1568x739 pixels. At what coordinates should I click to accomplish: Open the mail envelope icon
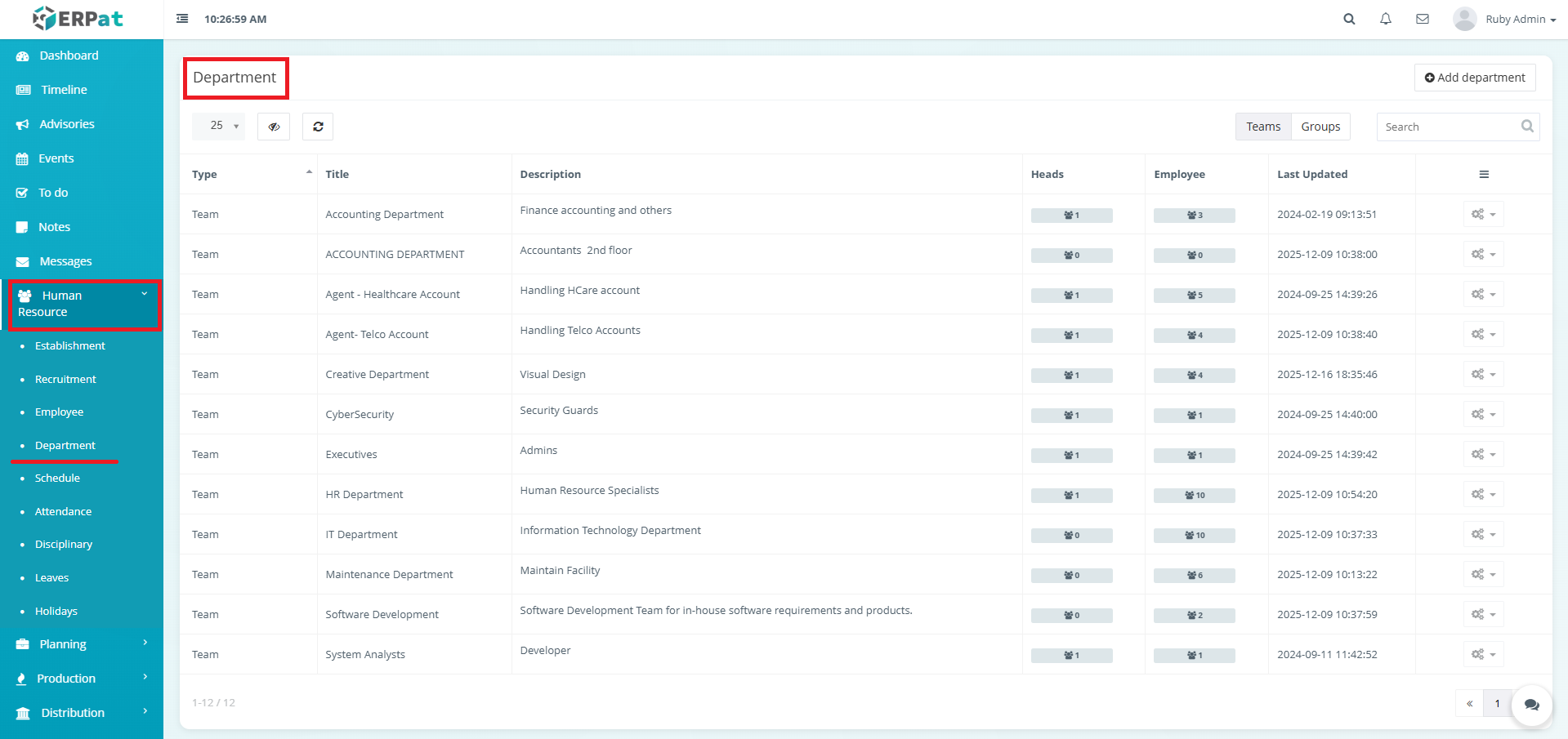[x=1423, y=19]
